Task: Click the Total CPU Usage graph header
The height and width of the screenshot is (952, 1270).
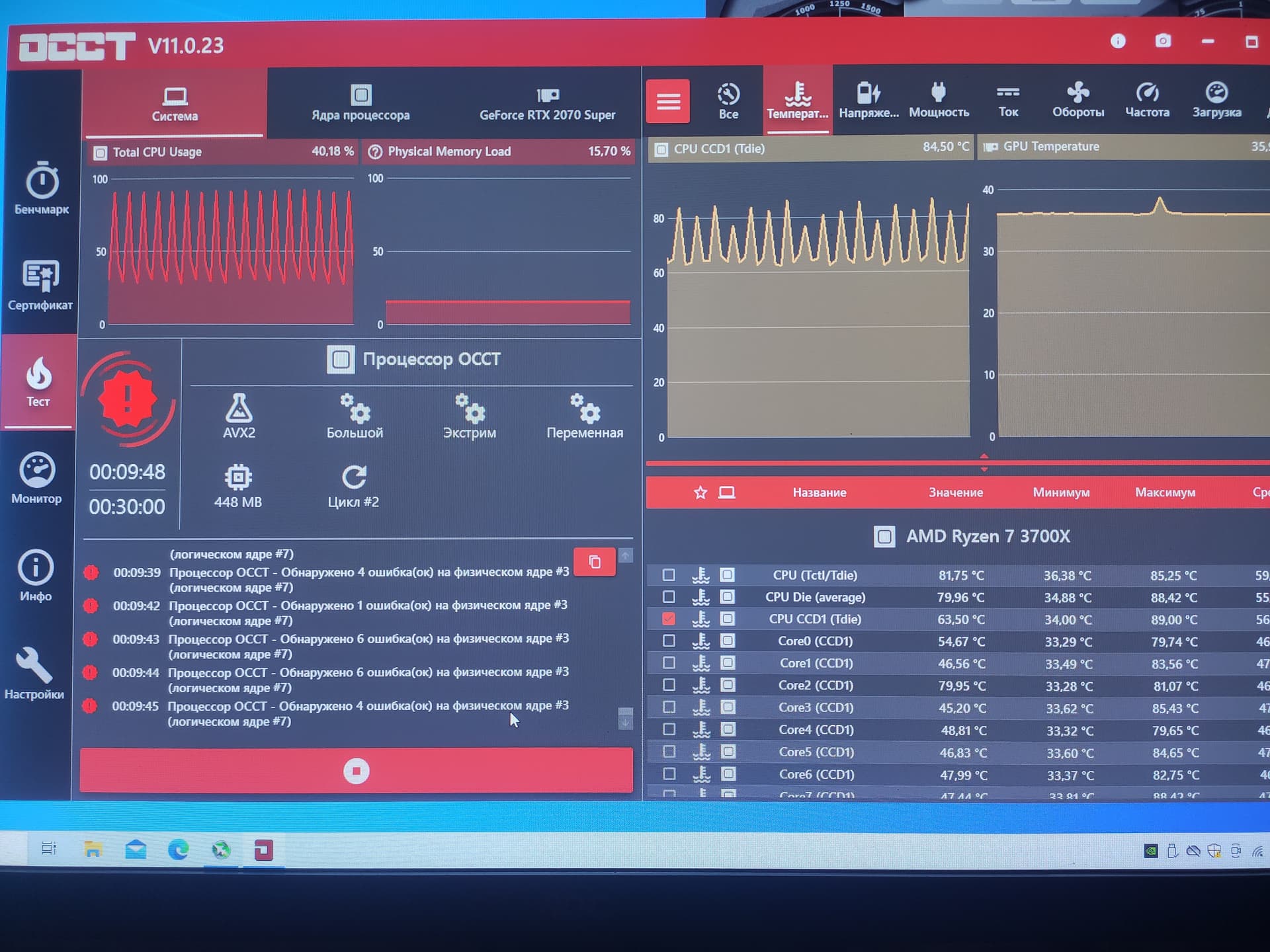Action: (x=224, y=152)
